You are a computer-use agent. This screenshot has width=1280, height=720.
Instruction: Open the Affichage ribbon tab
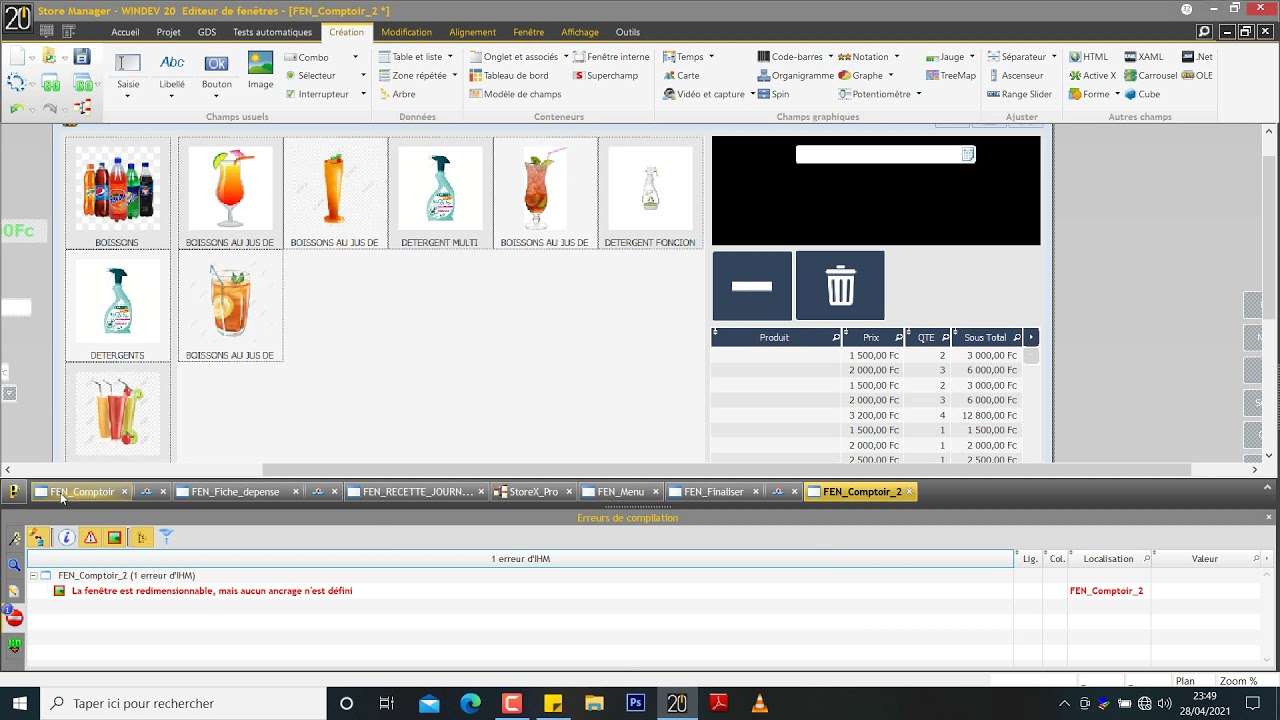(x=580, y=32)
